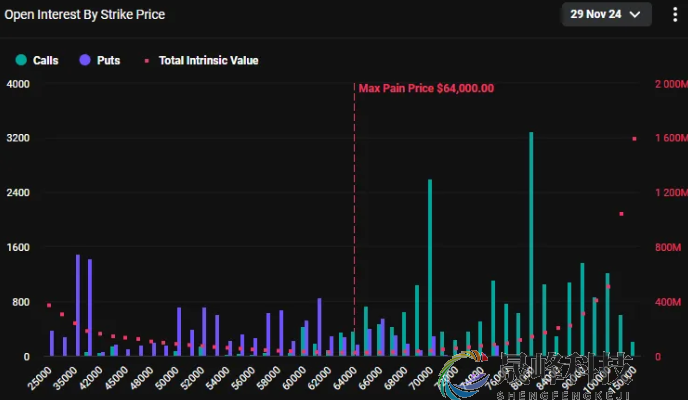Screen dimensions: 688x400
Task: Click the 4000 left axis label
Action: pos(18,84)
